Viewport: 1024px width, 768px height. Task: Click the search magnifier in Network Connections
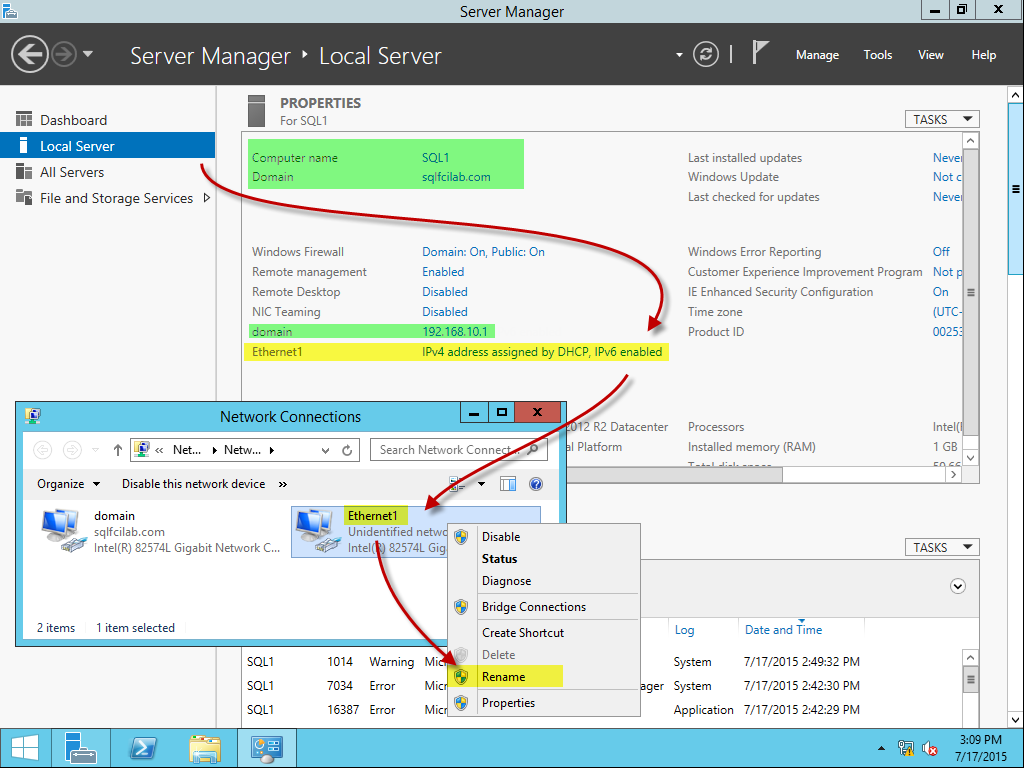click(x=533, y=449)
